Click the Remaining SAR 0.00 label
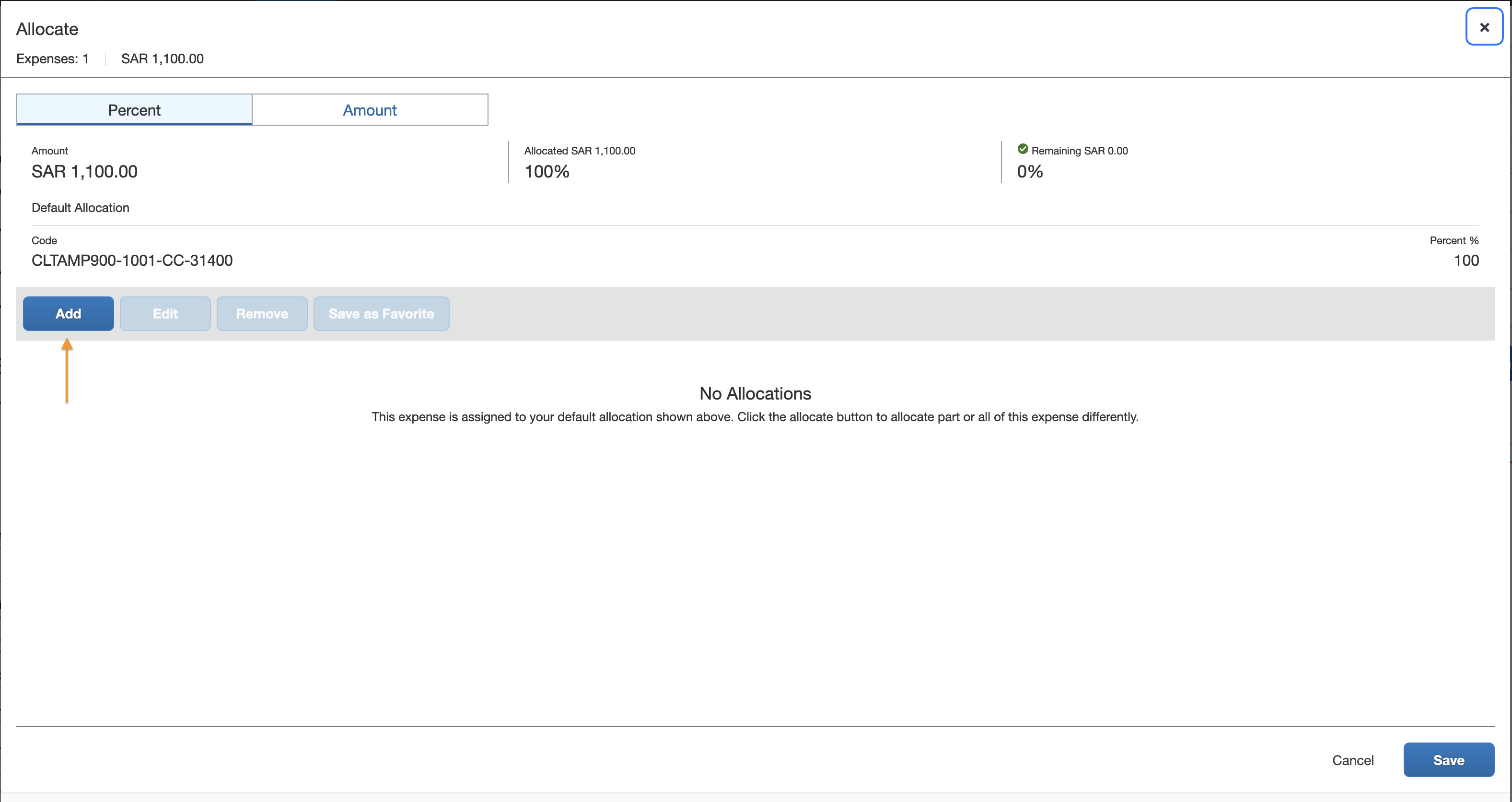 click(1080, 151)
